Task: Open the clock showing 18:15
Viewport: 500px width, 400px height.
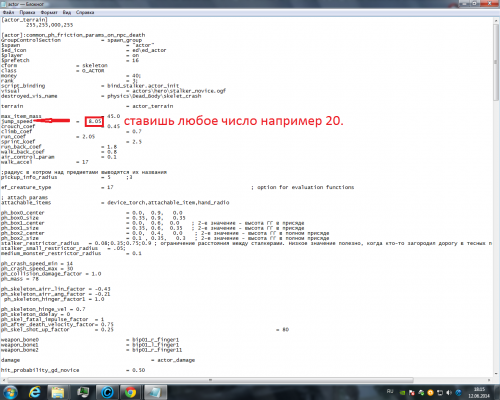Action: (479, 392)
